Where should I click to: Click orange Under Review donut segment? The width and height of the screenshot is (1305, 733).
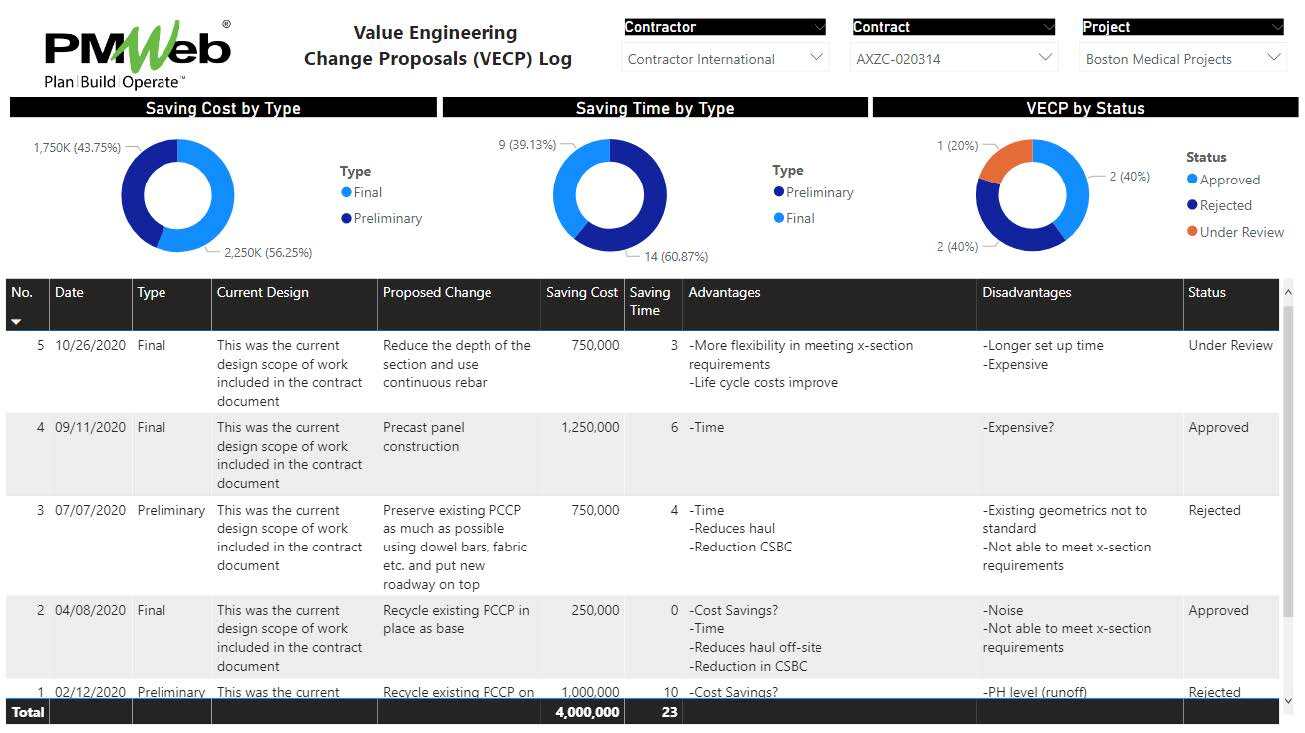pos(1005,158)
